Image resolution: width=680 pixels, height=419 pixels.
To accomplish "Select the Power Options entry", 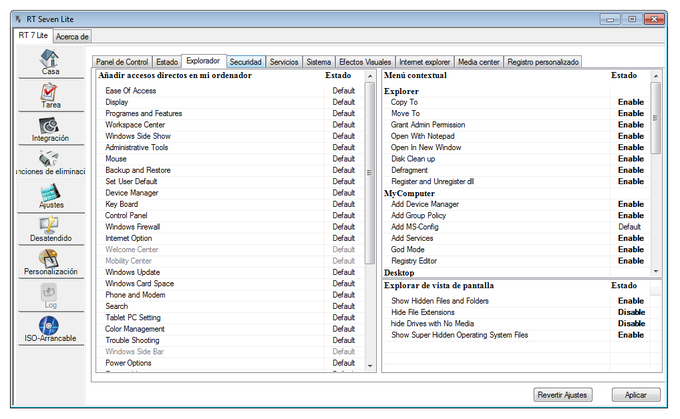I will [230, 363].
